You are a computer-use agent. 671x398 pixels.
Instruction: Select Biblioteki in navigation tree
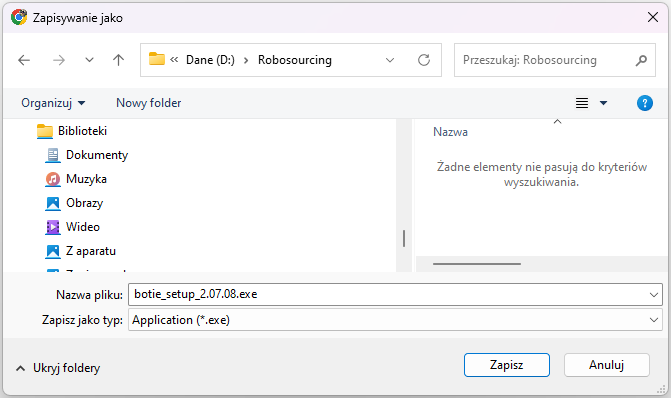click(x=82, y=131)
